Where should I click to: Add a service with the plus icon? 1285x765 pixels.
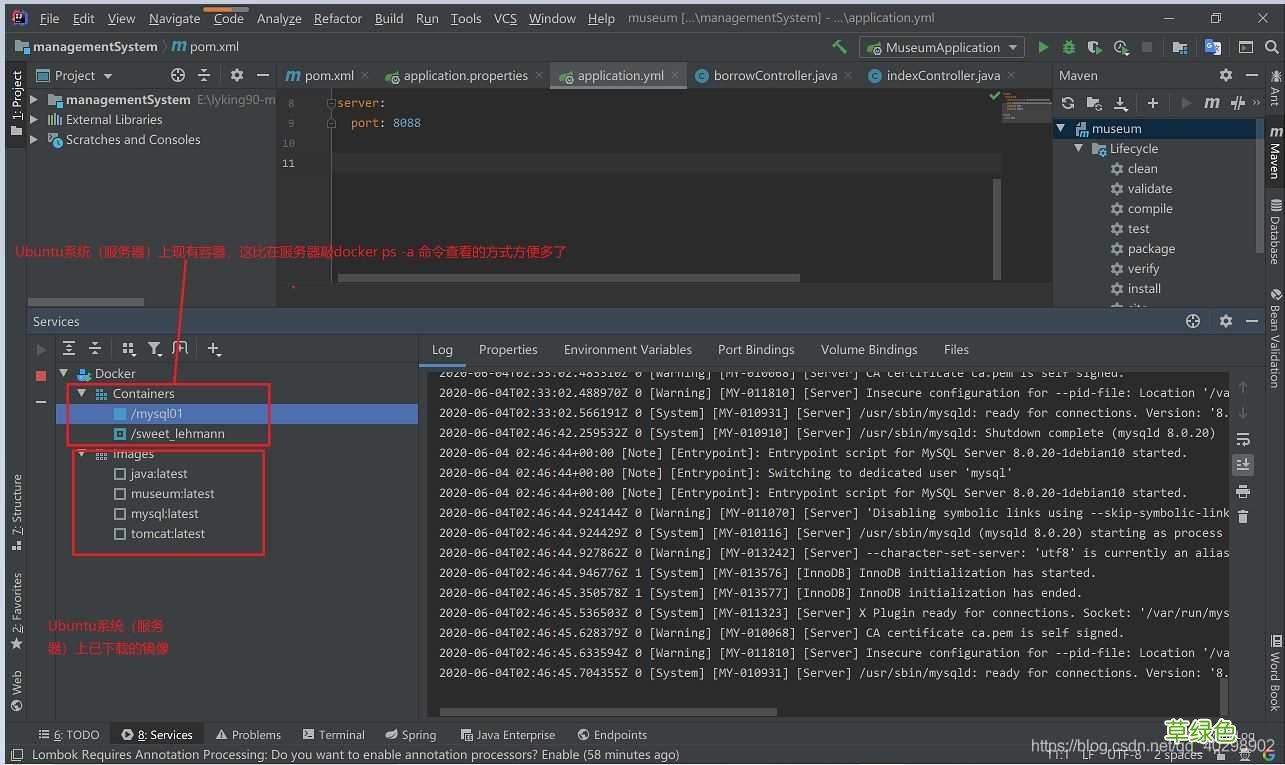coord(214,349)
